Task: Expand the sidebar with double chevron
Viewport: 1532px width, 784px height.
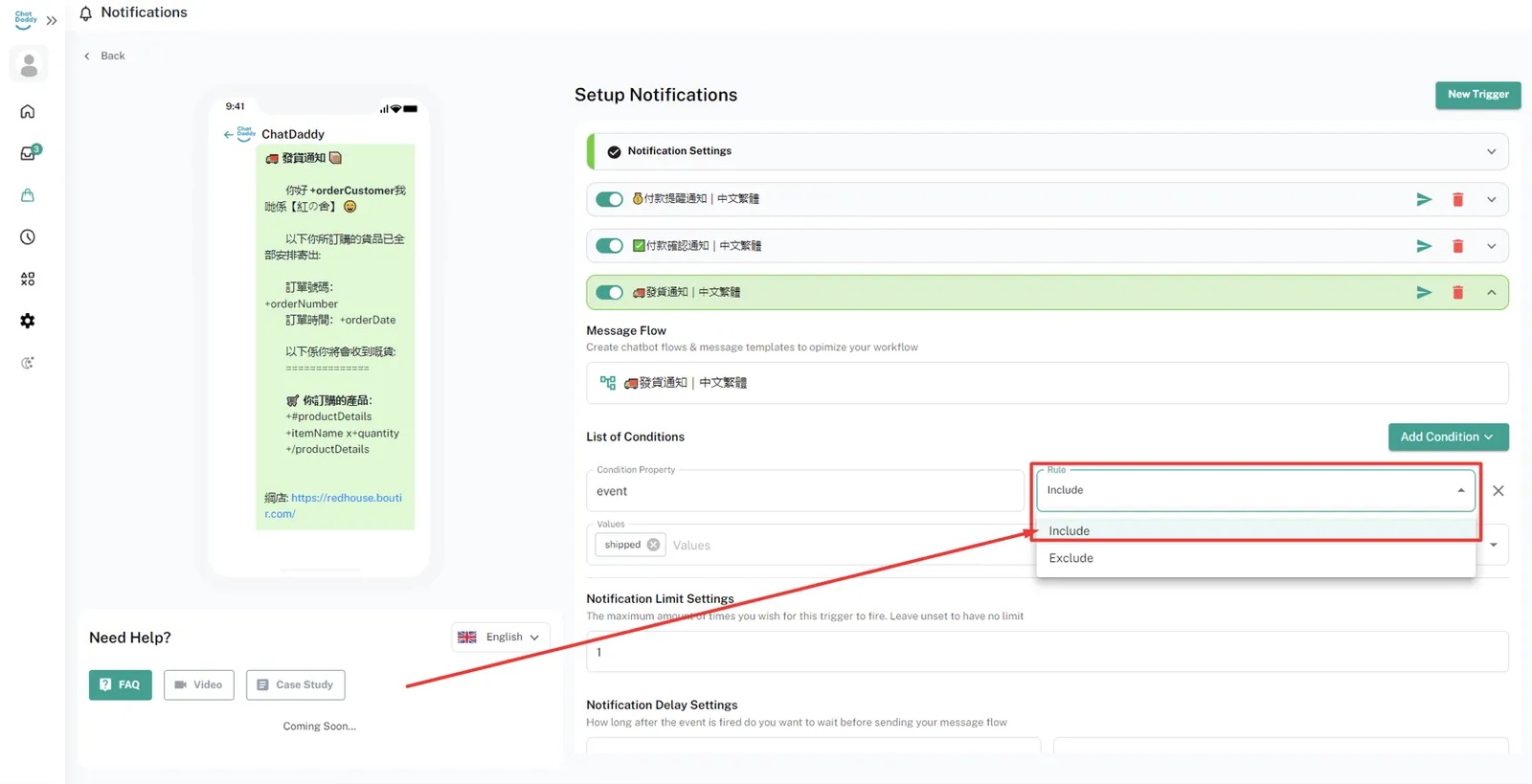Action: tap(52, 20)
